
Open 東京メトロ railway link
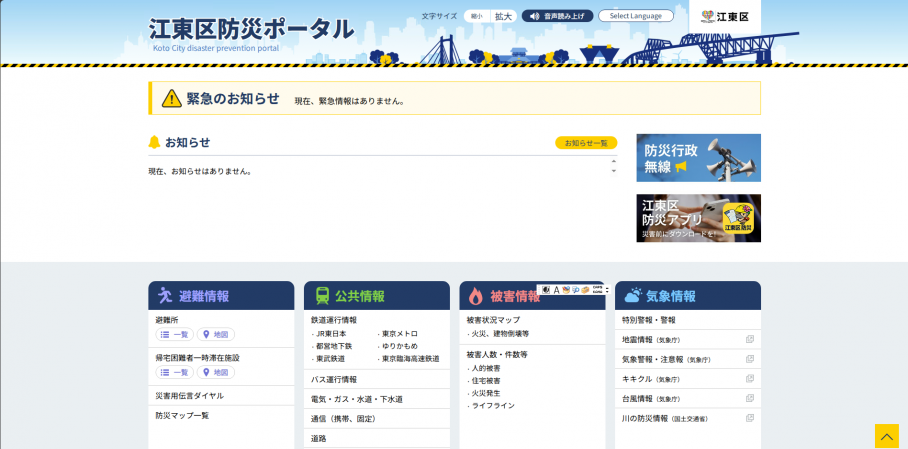pos(398,334)
